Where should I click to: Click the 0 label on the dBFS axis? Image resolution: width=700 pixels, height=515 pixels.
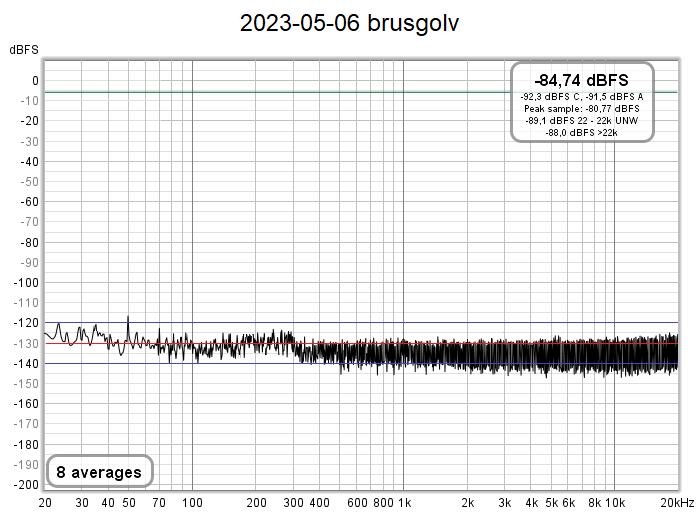click(34, 81)
